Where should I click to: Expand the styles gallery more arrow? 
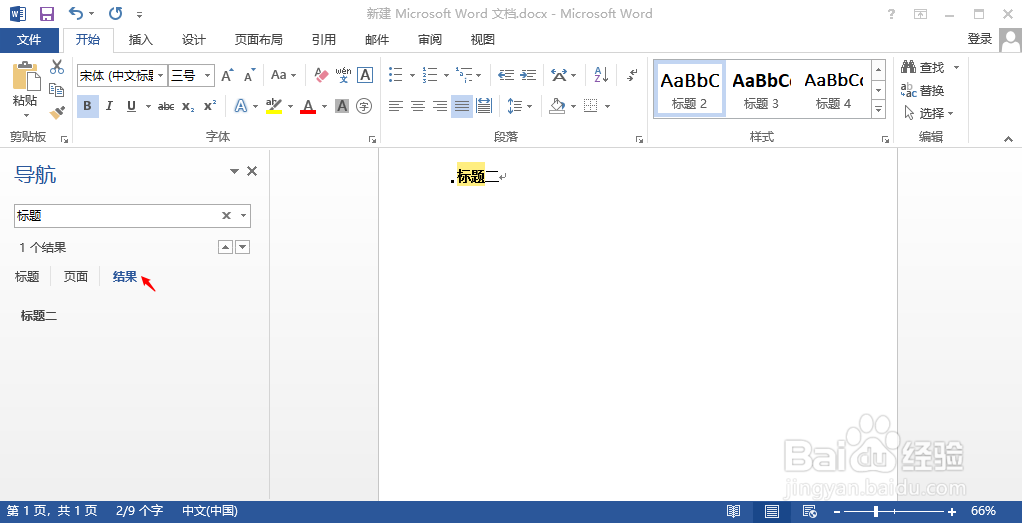pos(879,110)
